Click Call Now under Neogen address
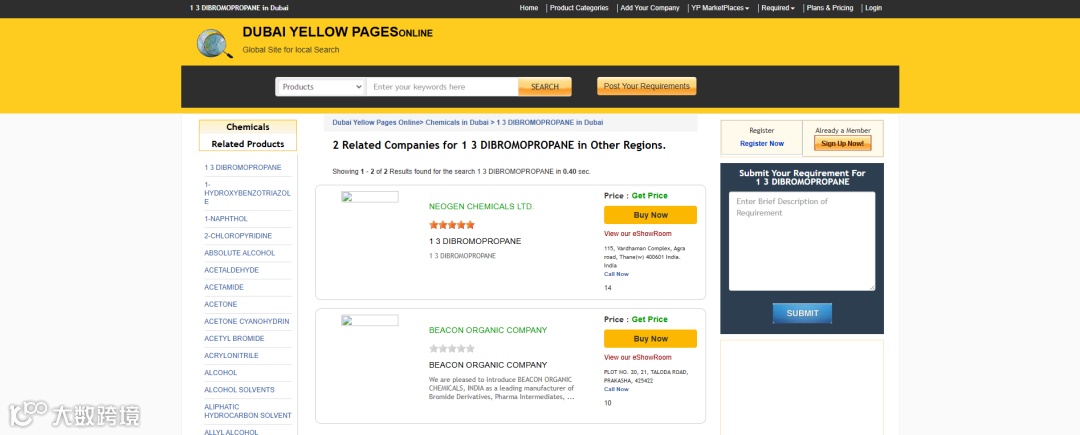 point(616,274)
